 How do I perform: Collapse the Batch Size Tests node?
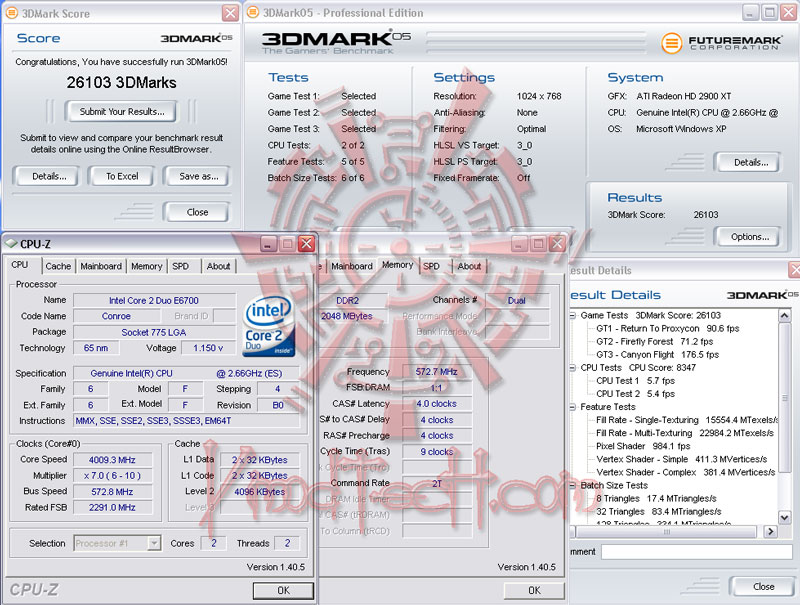pyautogui.click(x=573, y=486)
